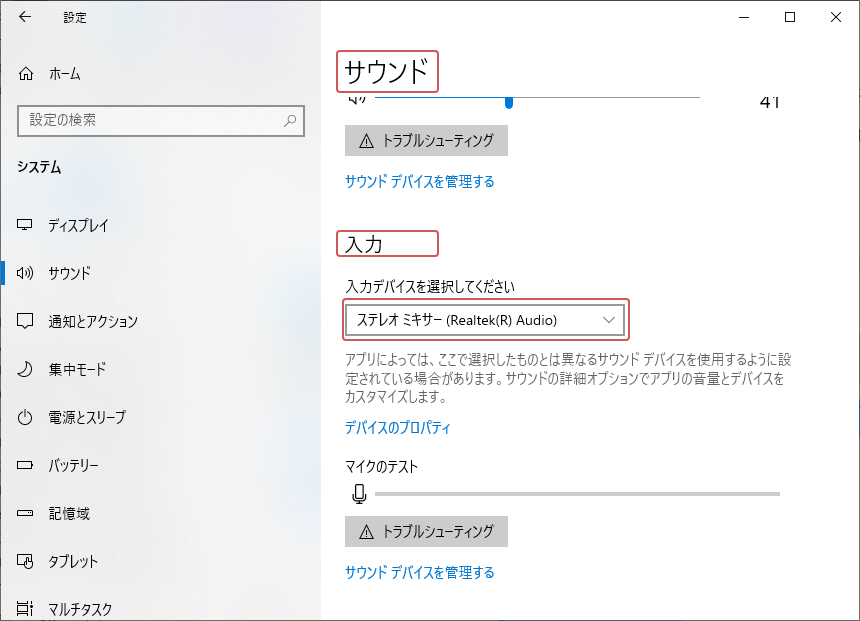Click the Battery icon in sidebar

coord(26,465)
